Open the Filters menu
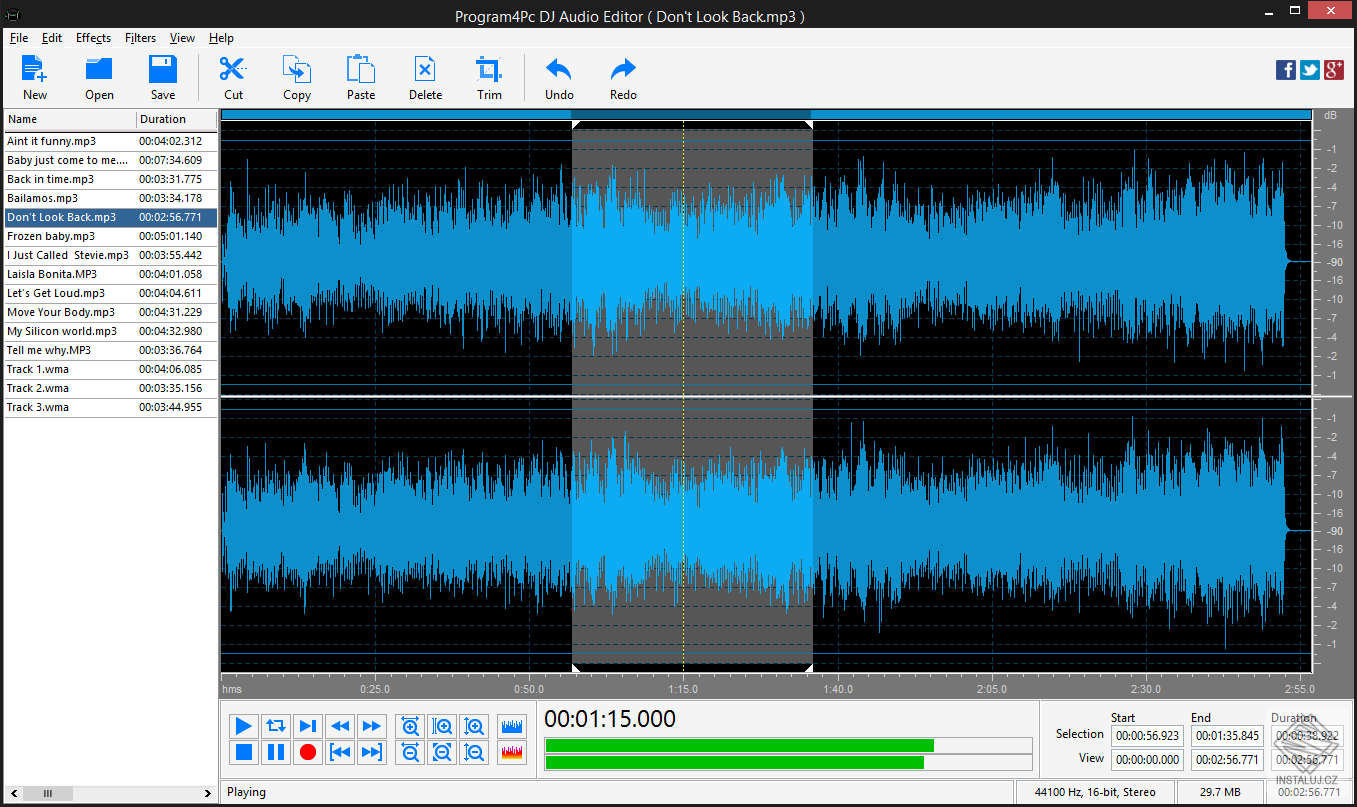 click(140, 38)
